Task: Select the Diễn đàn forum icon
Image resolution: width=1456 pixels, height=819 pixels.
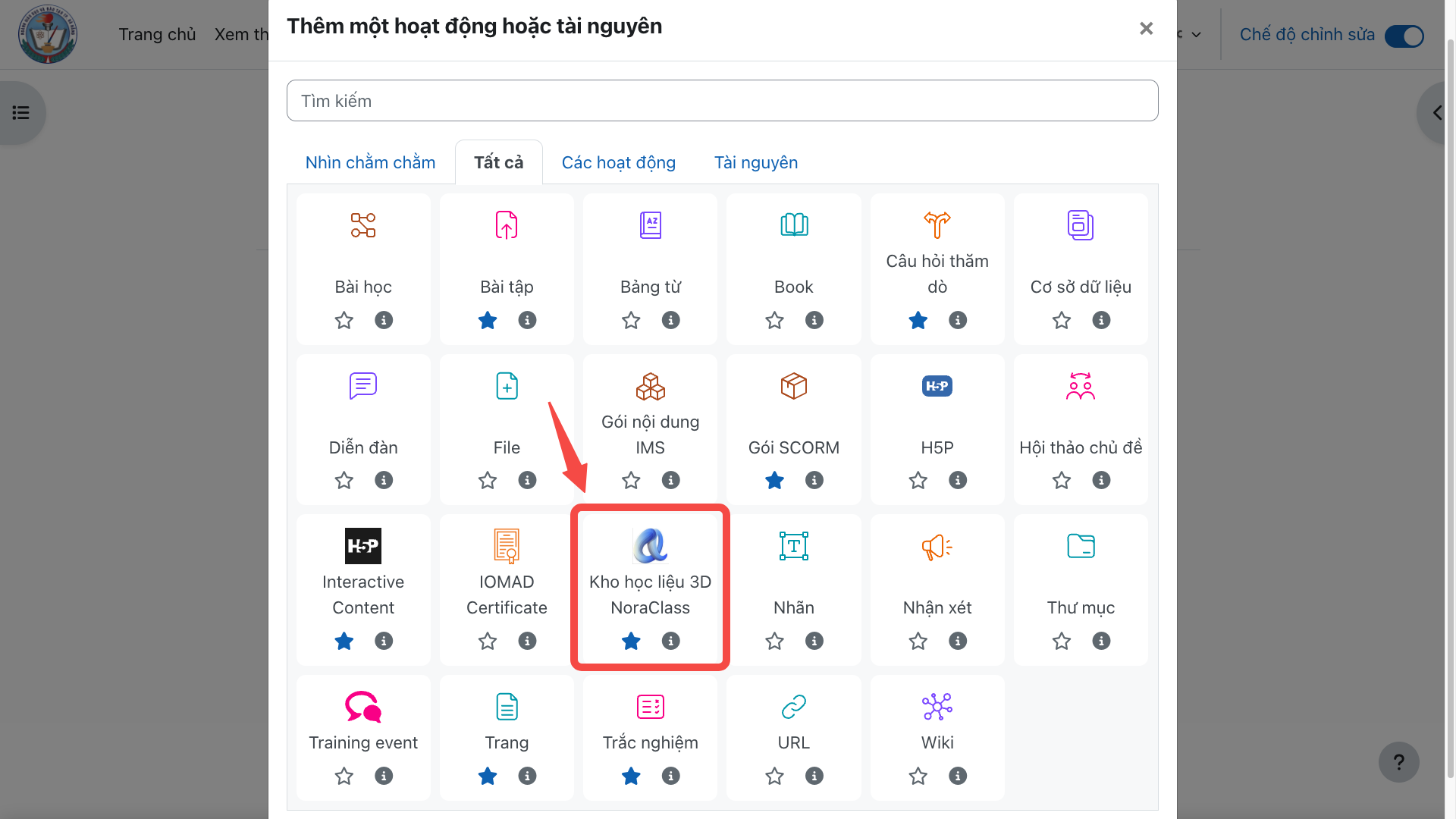Action: 363,386
